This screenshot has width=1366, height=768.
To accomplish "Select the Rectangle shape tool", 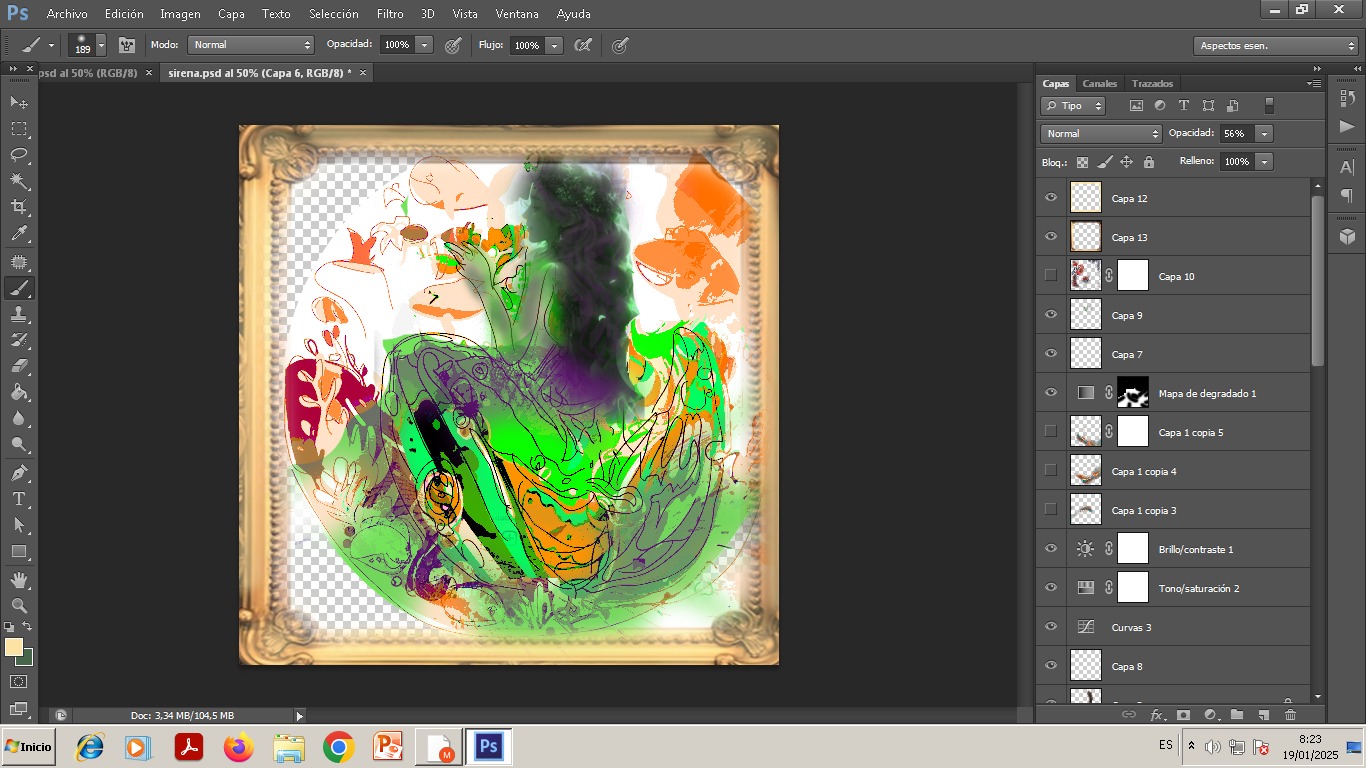I will 19,551.
